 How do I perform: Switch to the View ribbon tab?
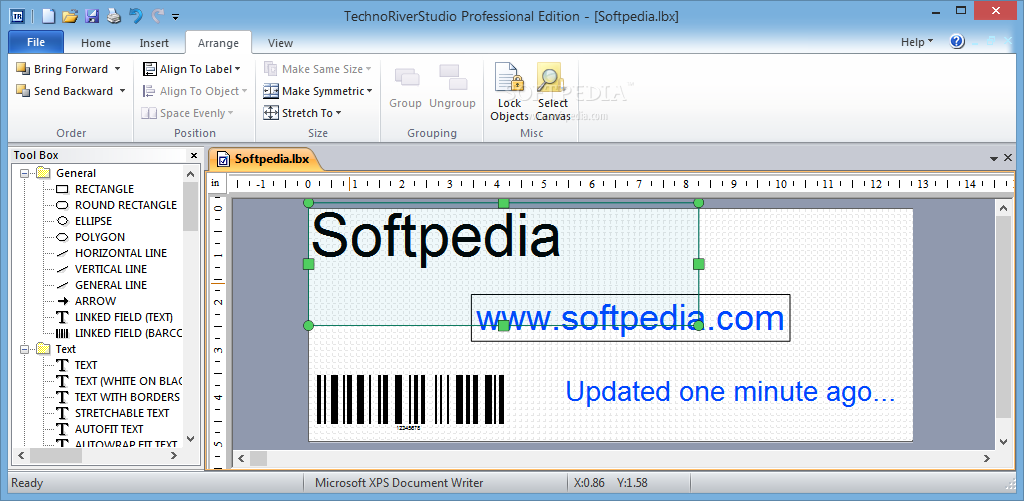click(280, 43)
